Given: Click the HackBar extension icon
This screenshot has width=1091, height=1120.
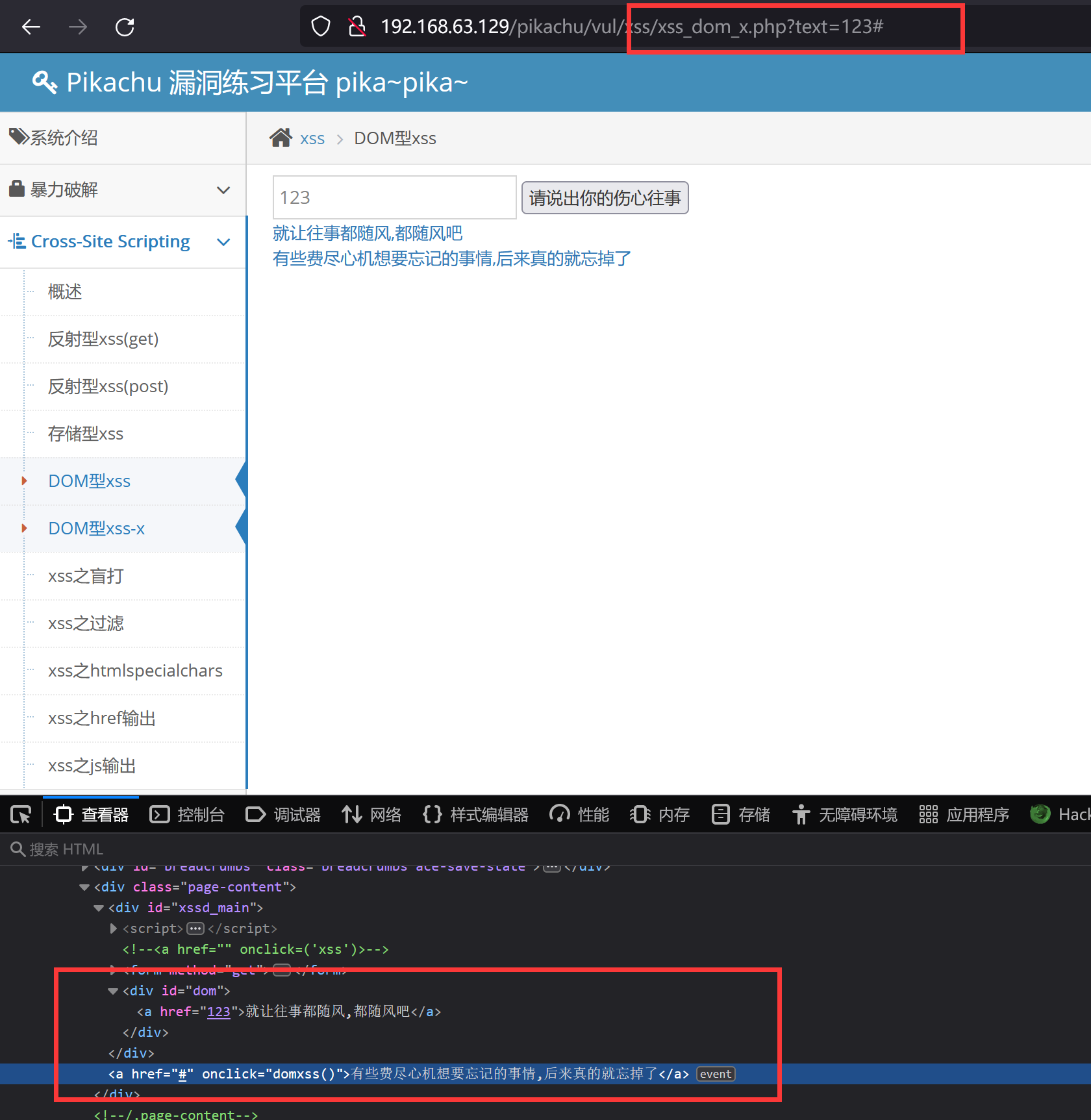Looking at the screenshot, I should point(1039,814).
